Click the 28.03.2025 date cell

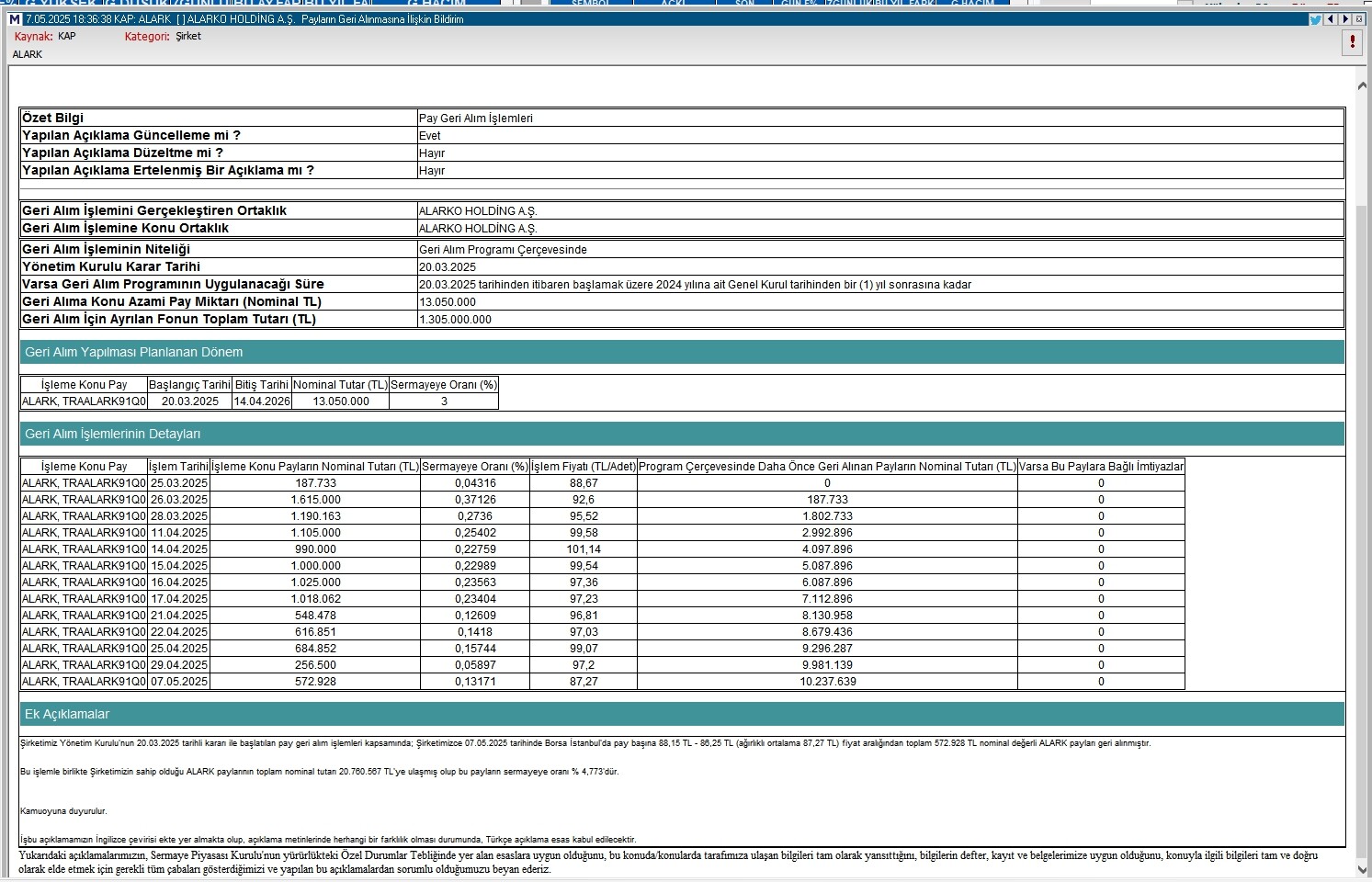coord(179,516)
